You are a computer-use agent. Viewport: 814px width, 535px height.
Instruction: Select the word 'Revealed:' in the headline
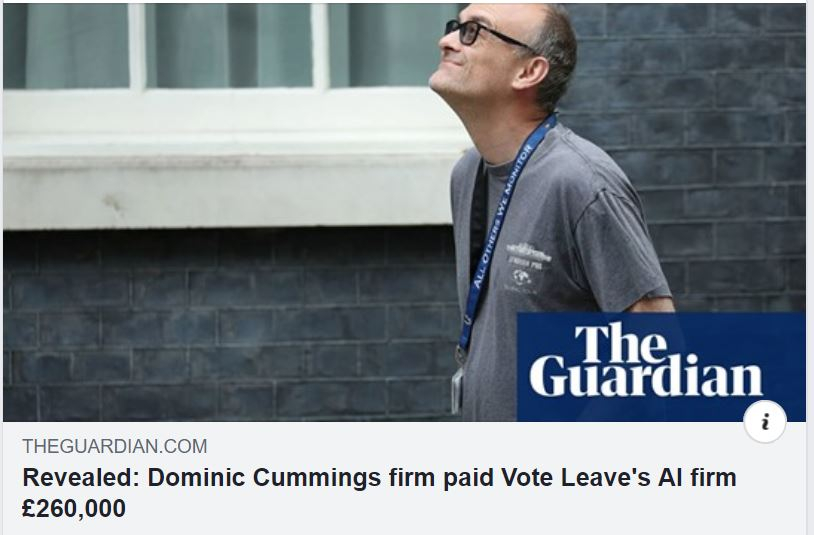coord(81,477)
